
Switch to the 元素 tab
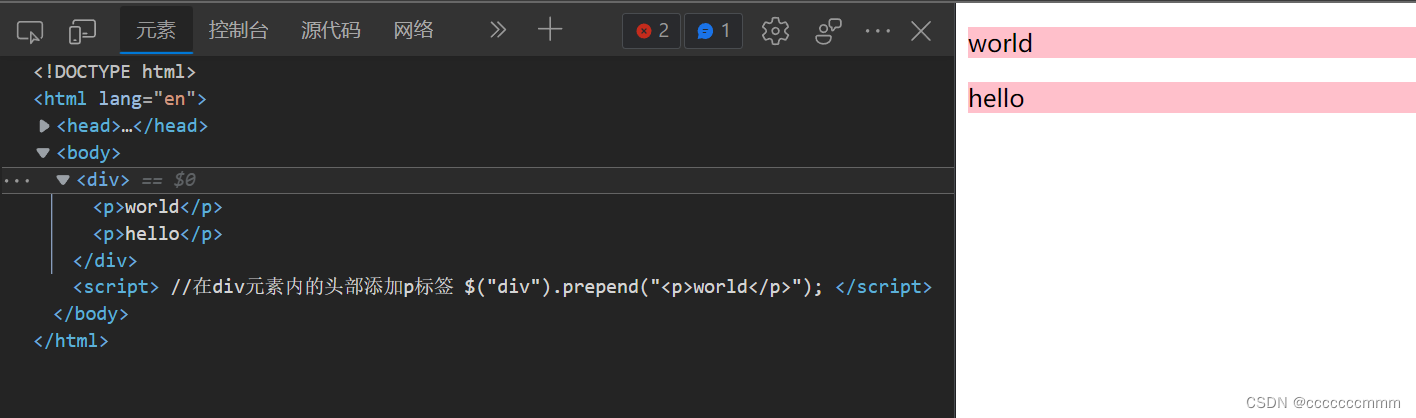(x=156, y=30)
